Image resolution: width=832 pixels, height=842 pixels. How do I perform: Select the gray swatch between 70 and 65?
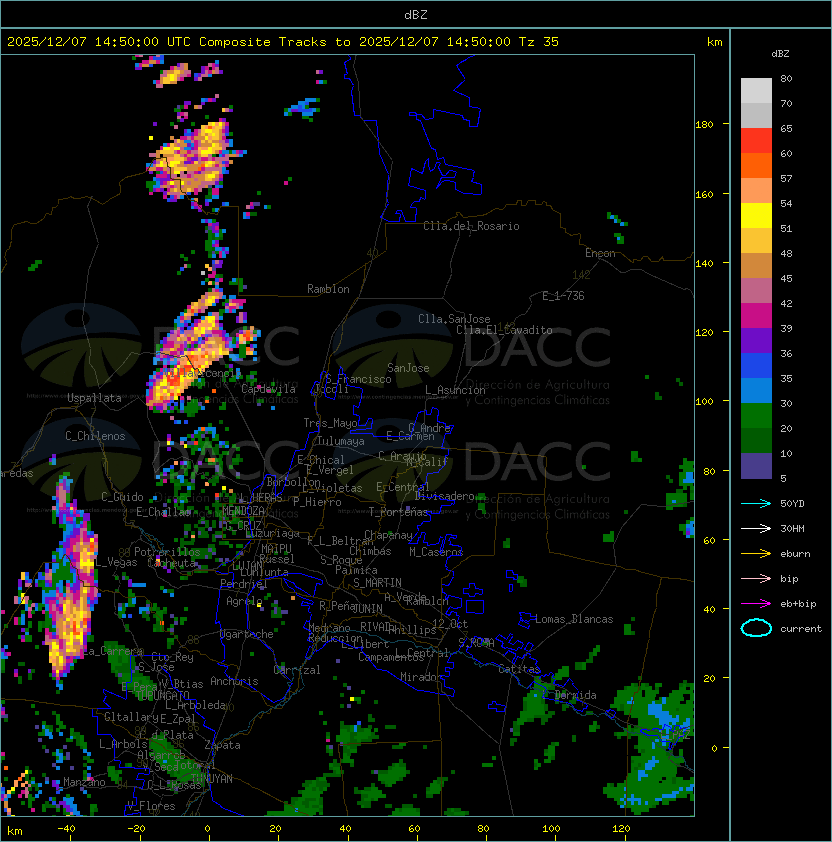(x=756, y=115)
